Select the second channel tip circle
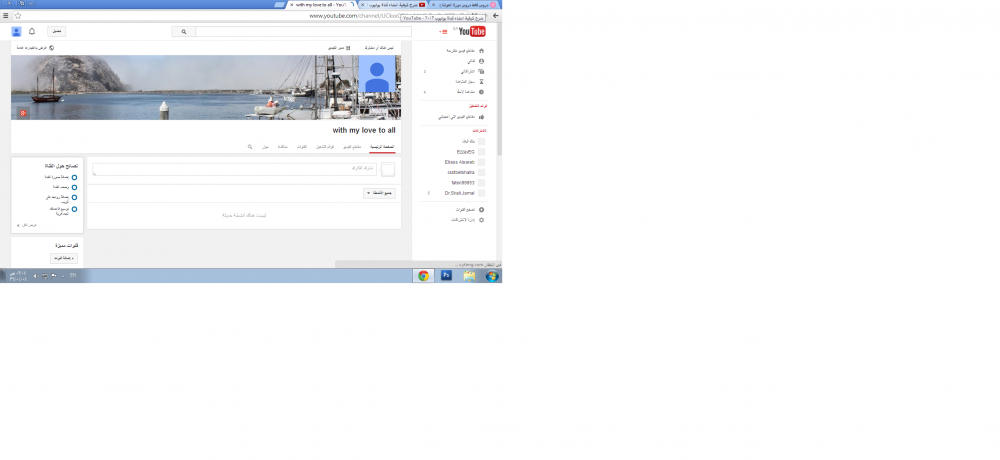Viewport: 1000px width, 460px height. [x=75, y=187]
